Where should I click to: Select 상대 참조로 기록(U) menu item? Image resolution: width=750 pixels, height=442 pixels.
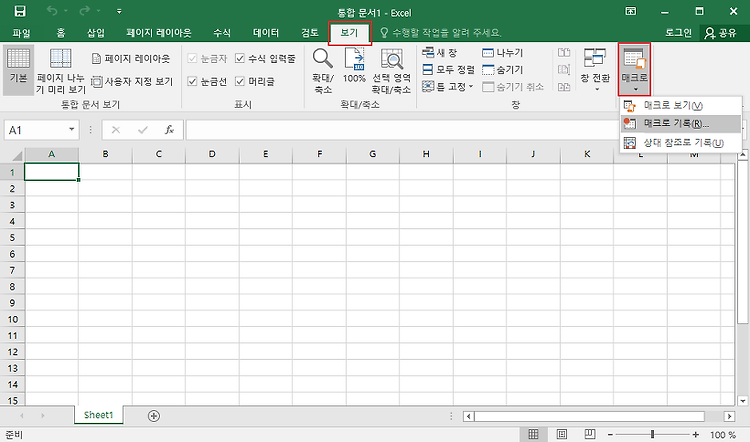pos(680,143)
